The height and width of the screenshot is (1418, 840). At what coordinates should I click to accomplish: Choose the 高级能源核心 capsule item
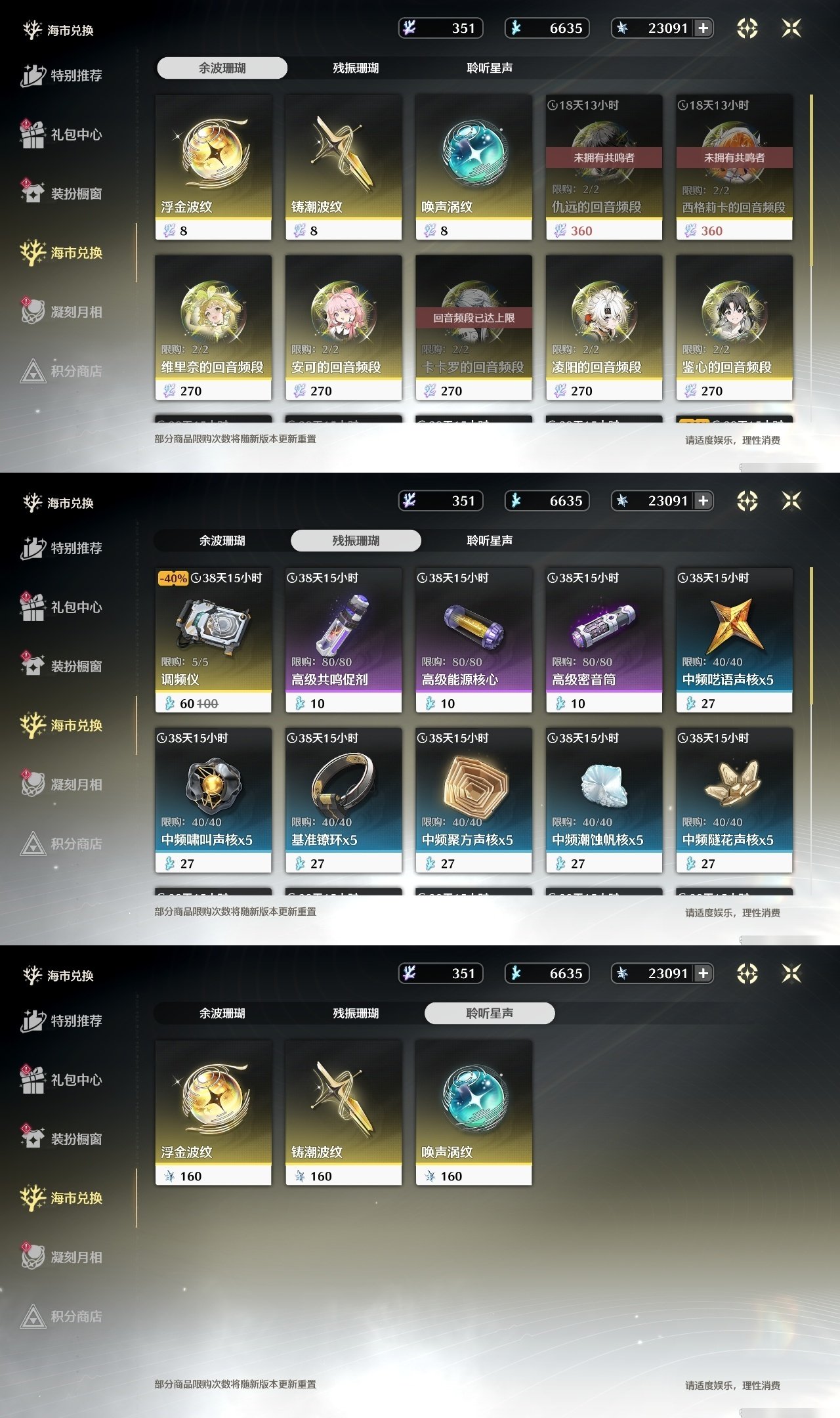(474, 640)
